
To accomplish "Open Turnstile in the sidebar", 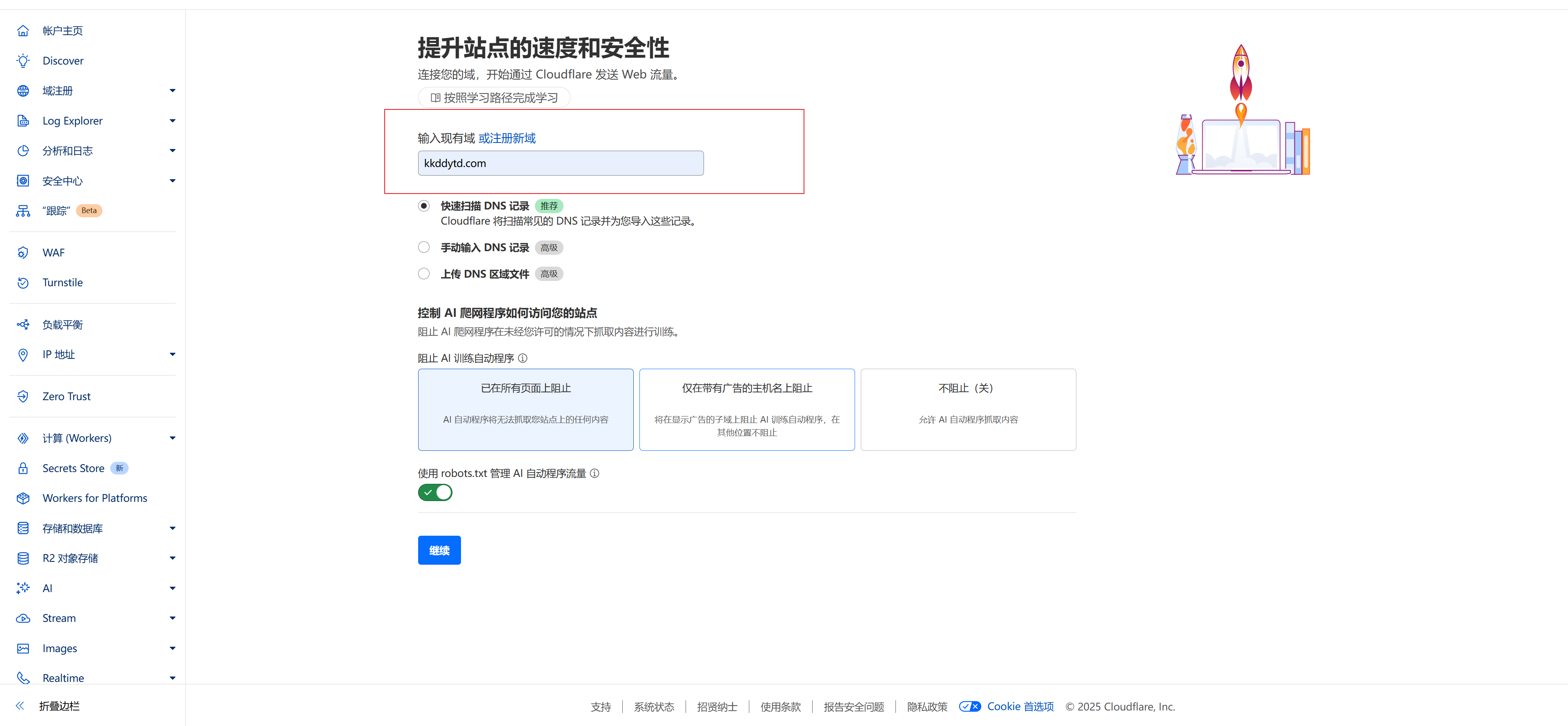I will [63, 283].
